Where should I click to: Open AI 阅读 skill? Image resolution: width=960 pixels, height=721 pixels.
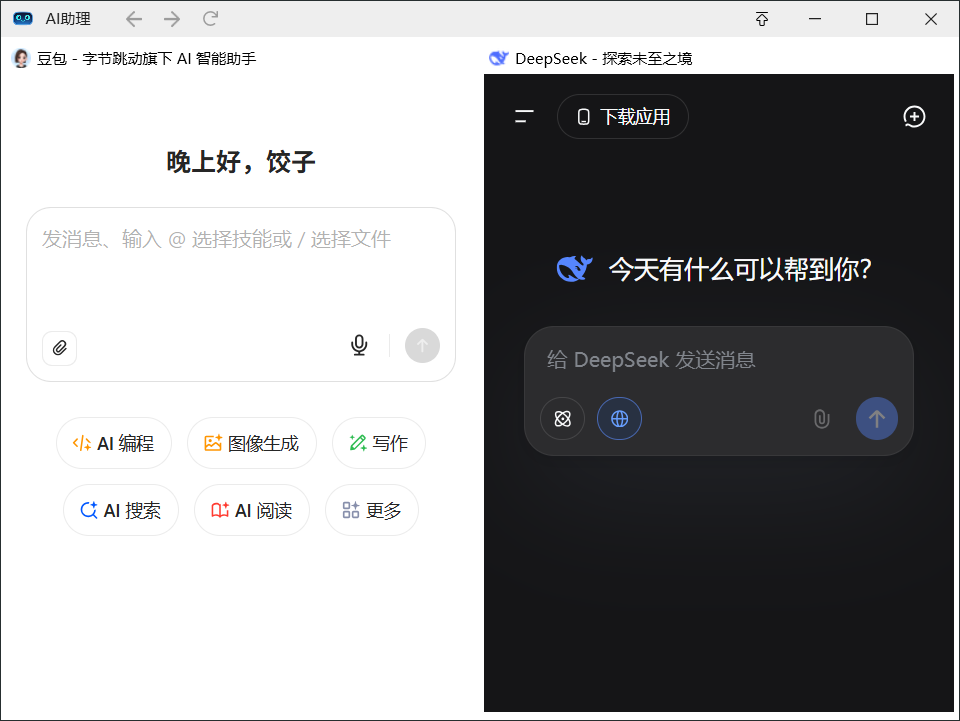click(252, 510)
